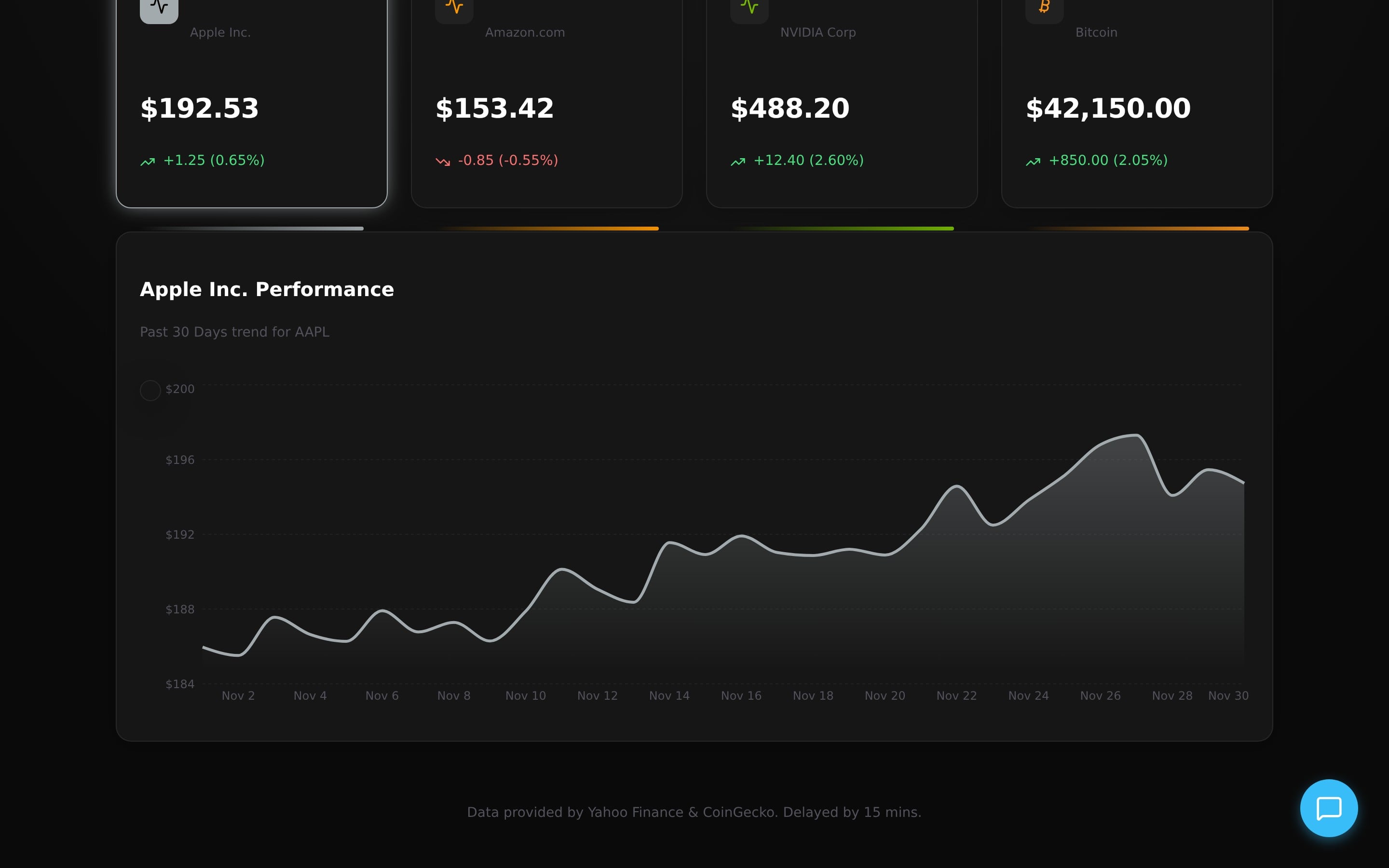Click the Nov 16 axis label
Viewport: 1389px width, 868px height.
[741, 696]
